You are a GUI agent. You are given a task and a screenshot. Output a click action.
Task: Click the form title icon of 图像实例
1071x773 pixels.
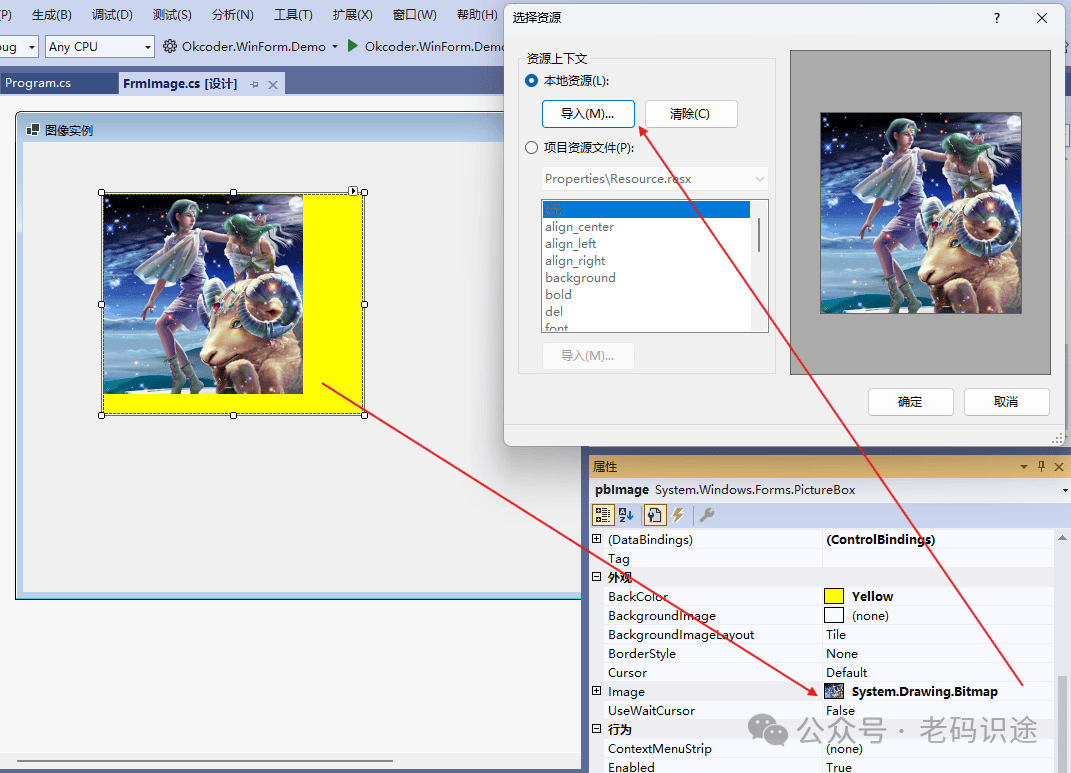(33, 130)
